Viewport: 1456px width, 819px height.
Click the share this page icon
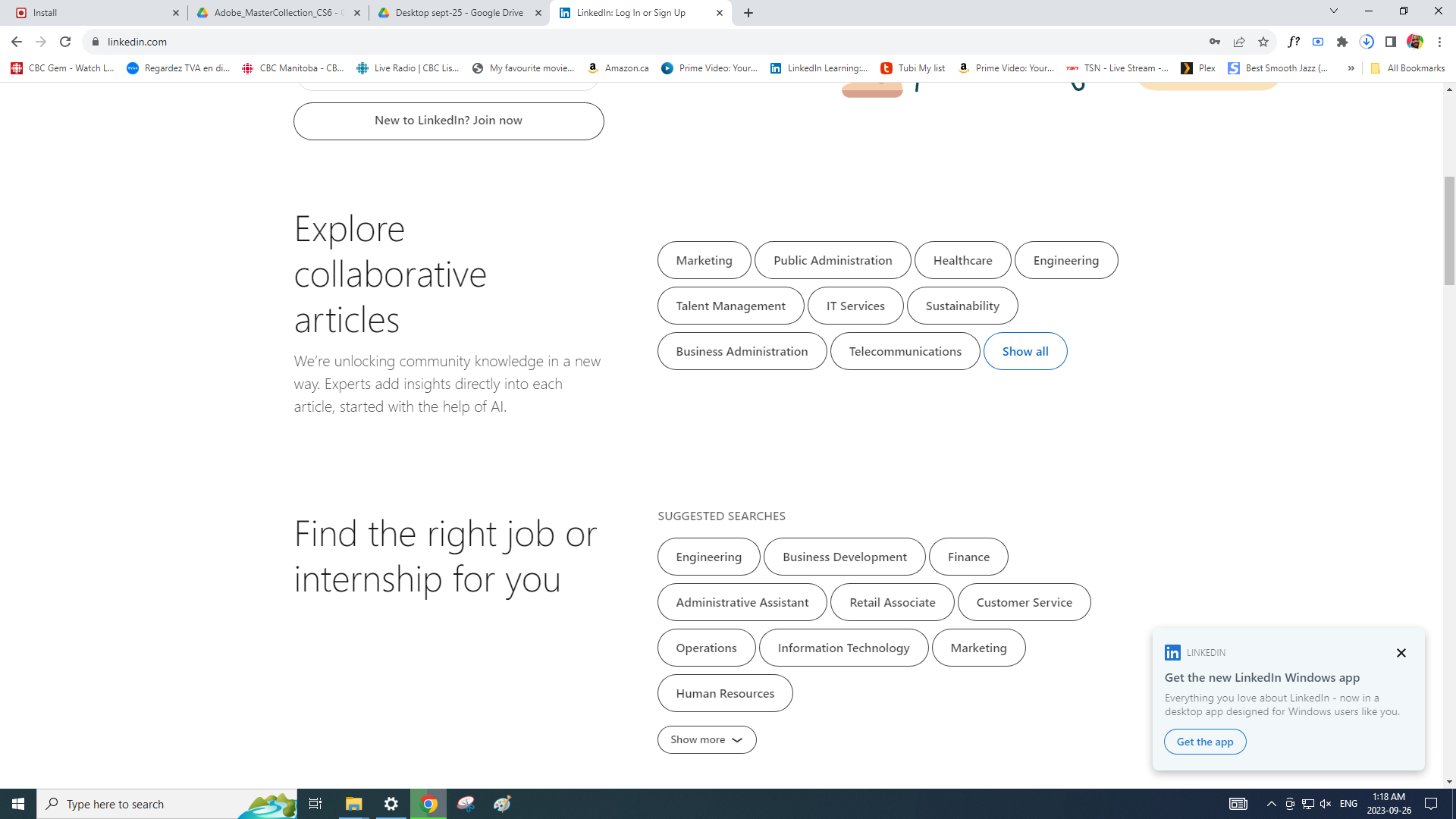(x=1239, y=42)
